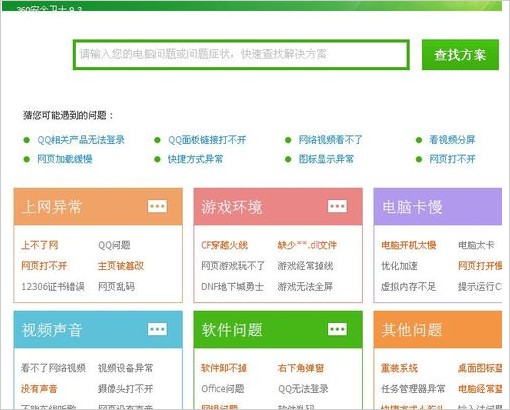The width and height of the screenshot is (510, 410).
Task: Select the 游戏环境 category header
Action: [x=278, y=207]
